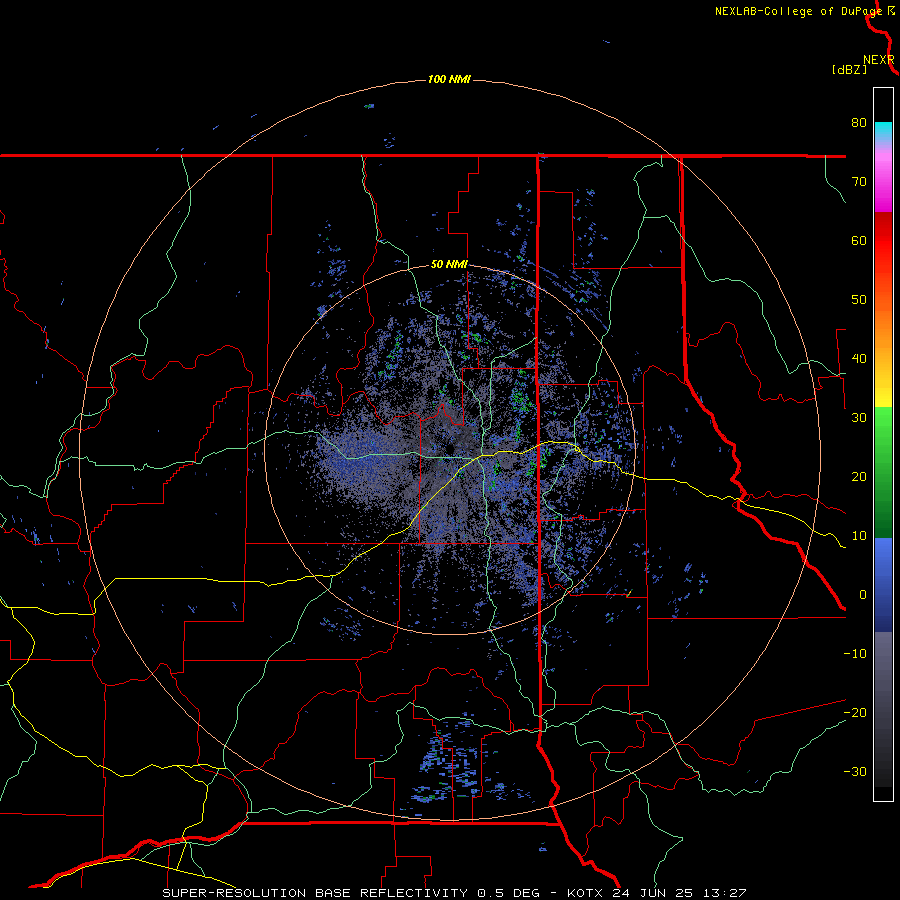Click the -30 value on the dBZ scale
Image resolution: width=900 pixels, height=900 pixels.
pos(855,771)
